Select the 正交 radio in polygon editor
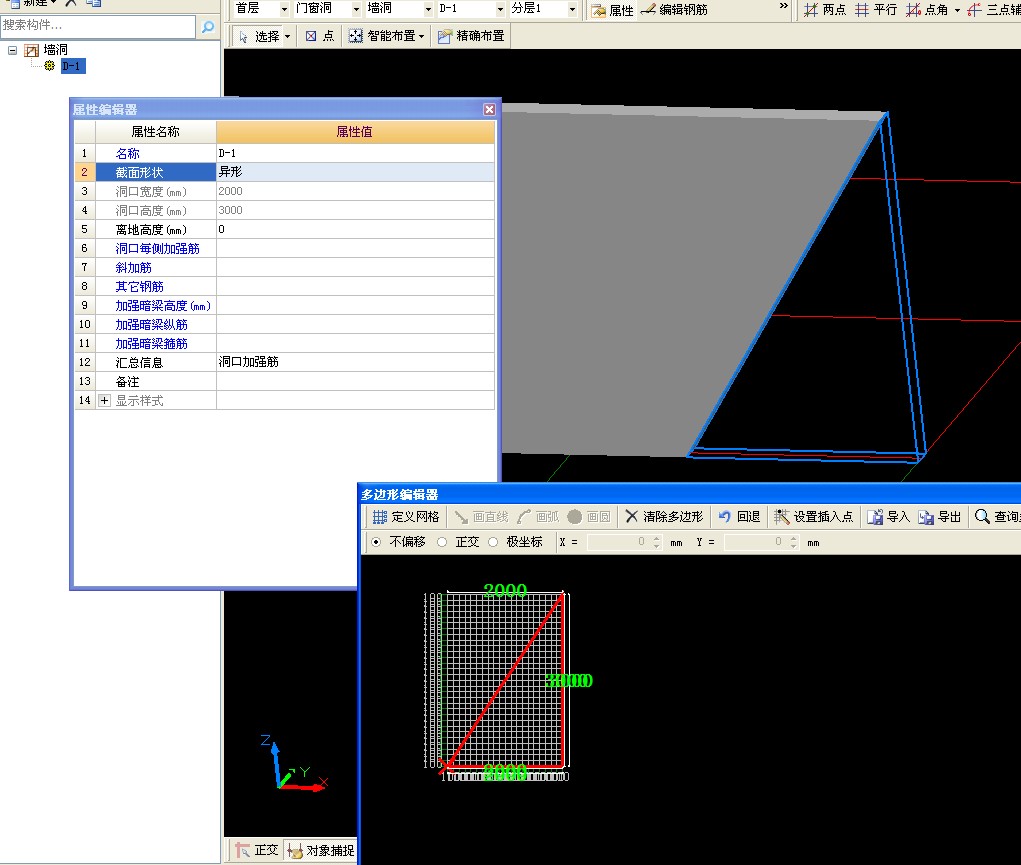 pyautogui.click(x=442, y=542)
